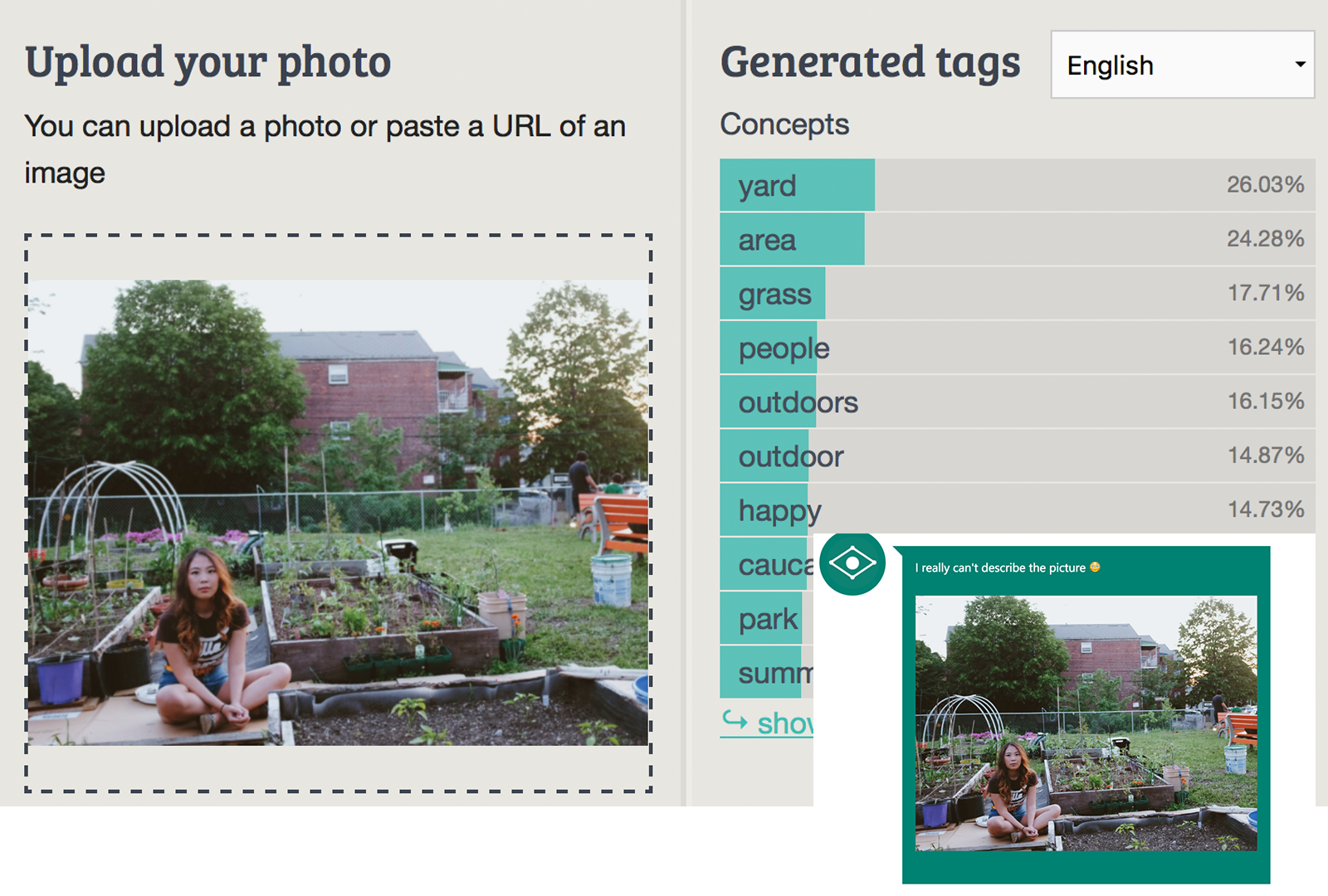Open the English language dropdown
The width and height of the screenshot is (1328, 896).
click(x=1182, y=65)
